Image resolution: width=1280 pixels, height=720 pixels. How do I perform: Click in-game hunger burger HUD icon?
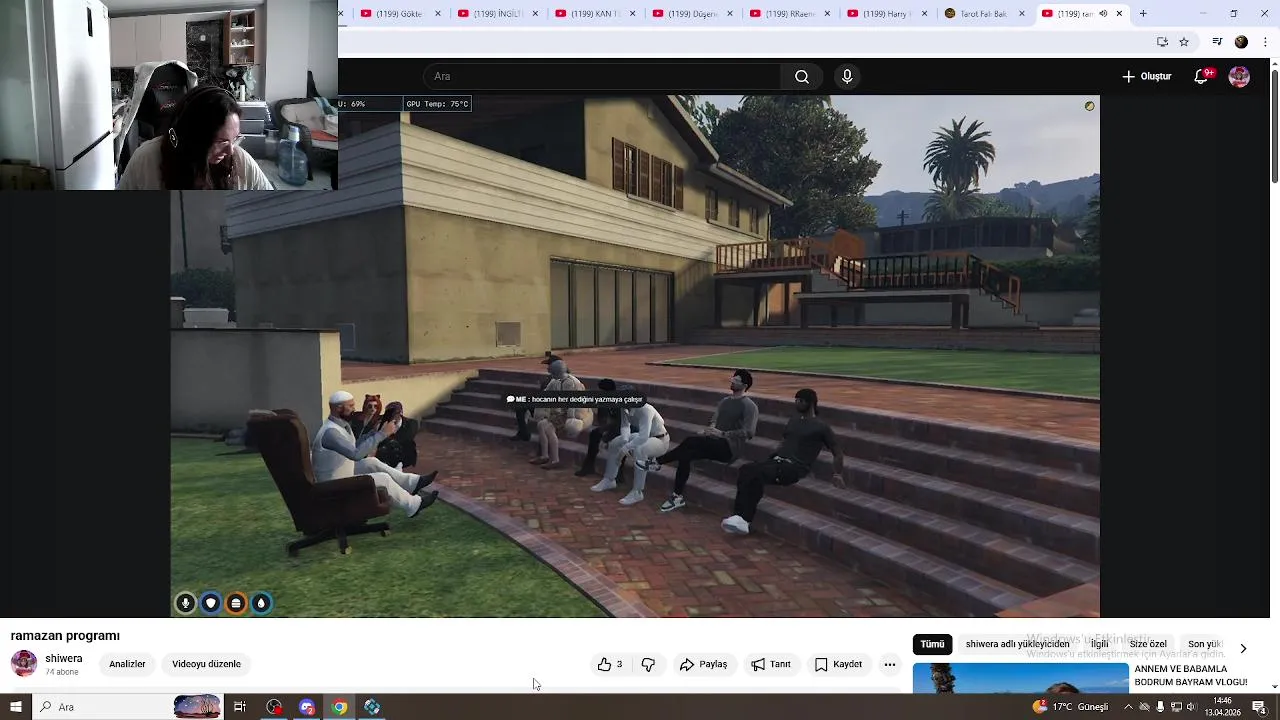[x=236, y=603]
